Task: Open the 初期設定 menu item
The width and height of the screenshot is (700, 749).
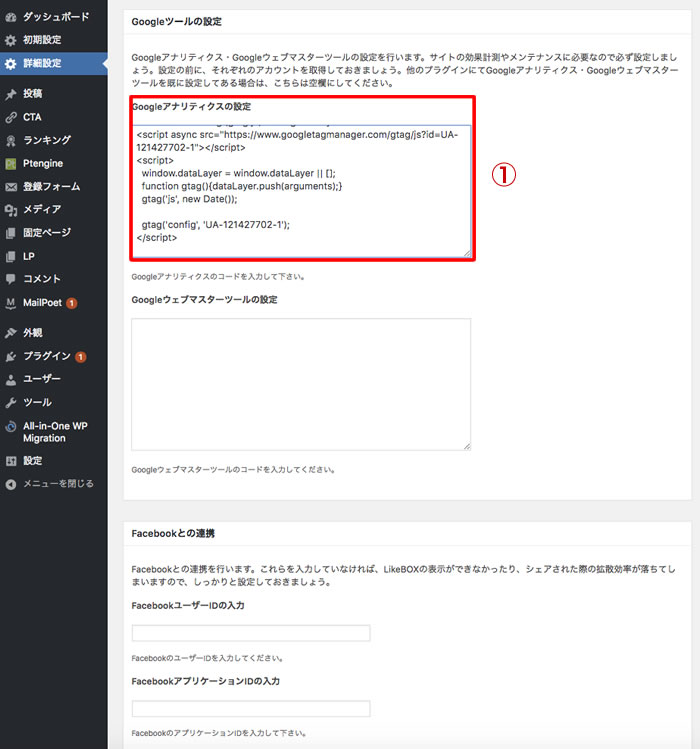Action: pos(42,40)
